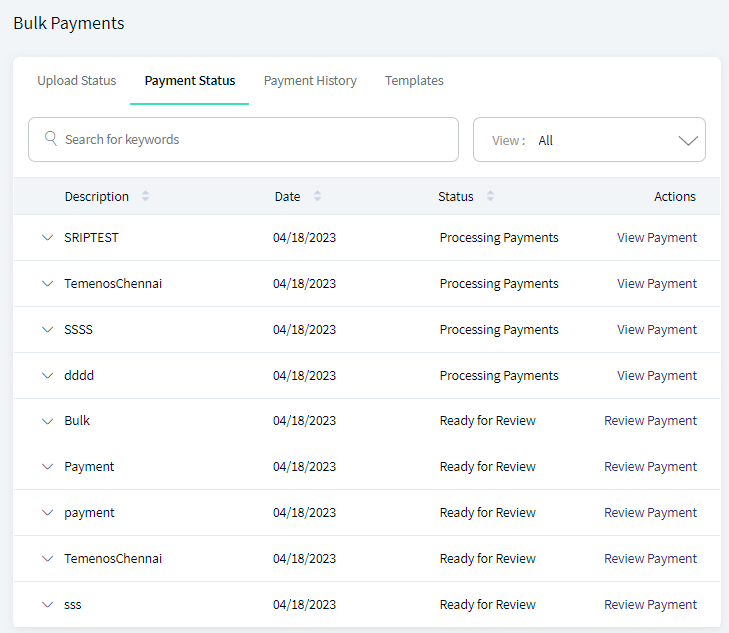729x633 pixels.
Task: Expand the SSSS row
Action: [x=47, y=330]
